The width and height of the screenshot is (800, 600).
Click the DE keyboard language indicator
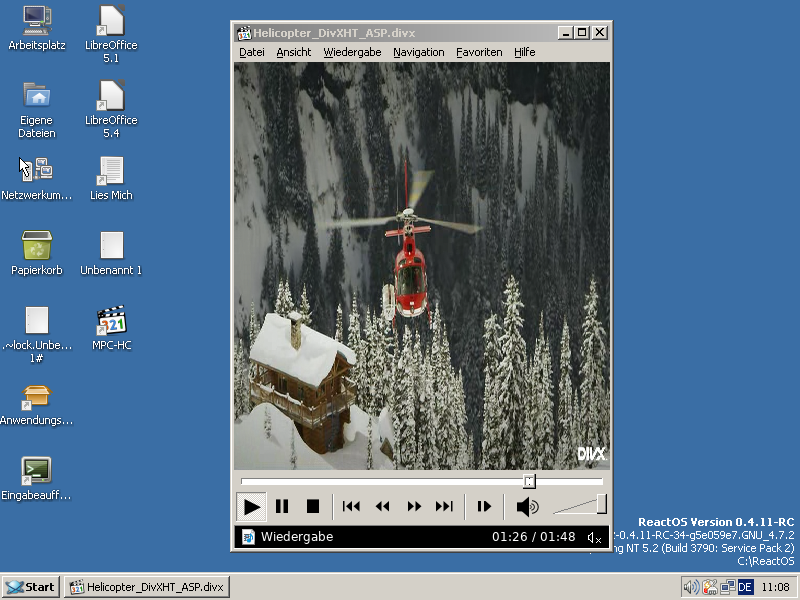[x=745, y=587]
